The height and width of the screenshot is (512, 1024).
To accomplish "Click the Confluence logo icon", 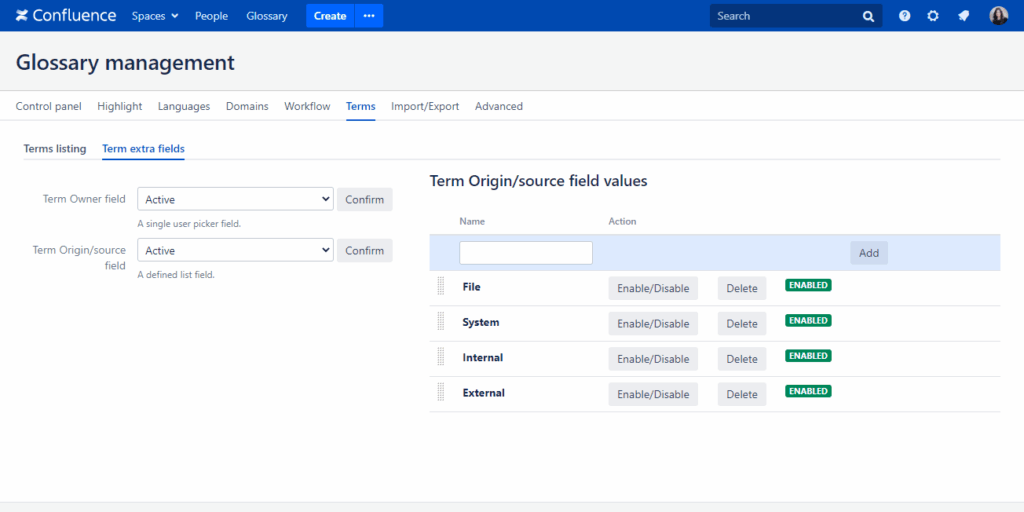I will (x=22, y=16).
